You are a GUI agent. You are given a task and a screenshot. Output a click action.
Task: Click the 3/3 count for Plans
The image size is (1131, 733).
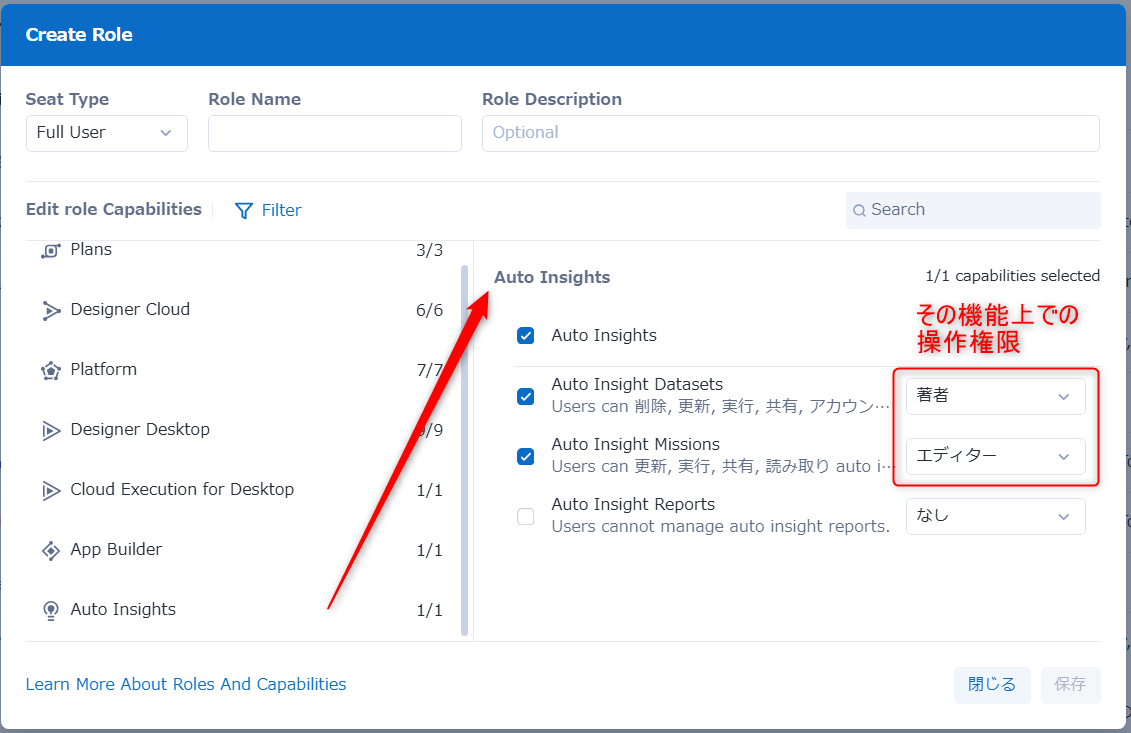[429, 250]
